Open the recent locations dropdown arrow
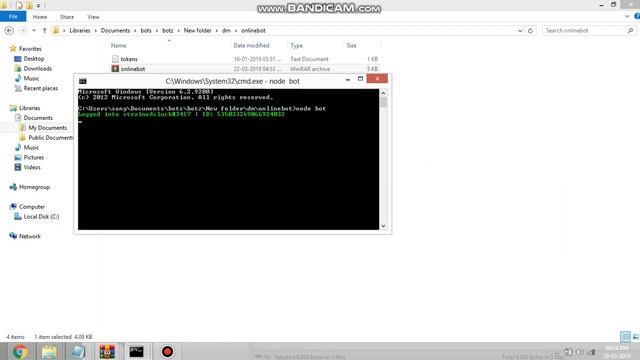The height and width of the screenshot is (360, 640). click(34, 31)
